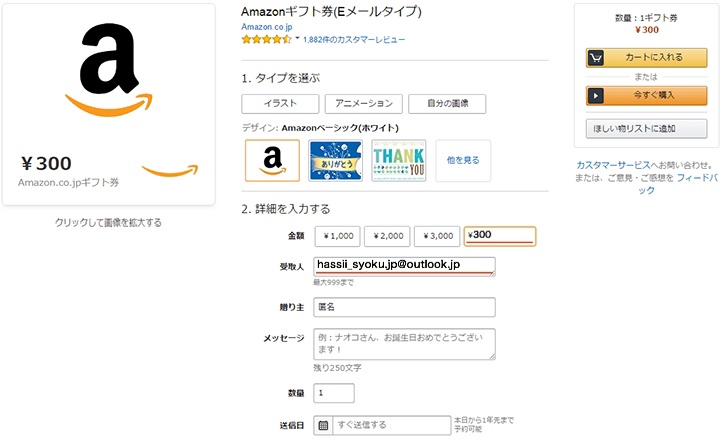Click the 受取人 email input field

coord(404,266)
